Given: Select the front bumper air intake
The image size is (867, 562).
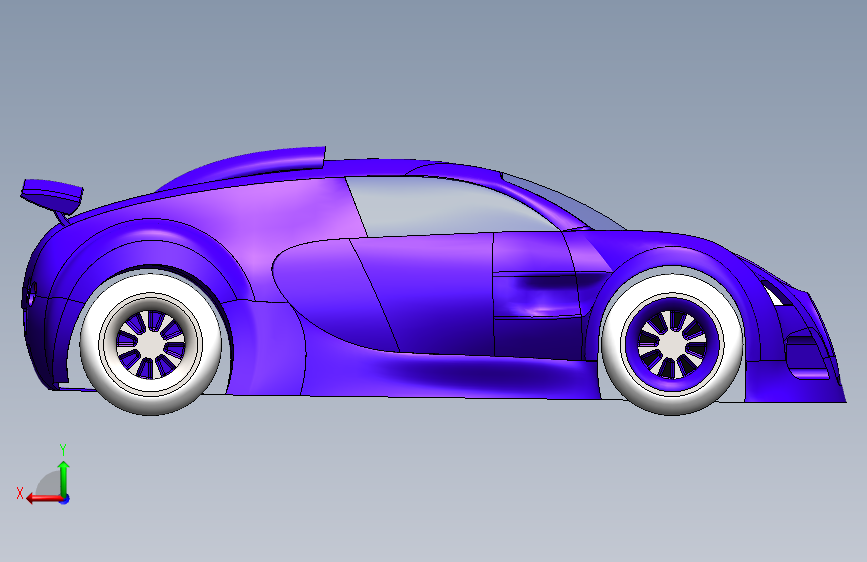Looking at the screenshot, I should 806,357.
